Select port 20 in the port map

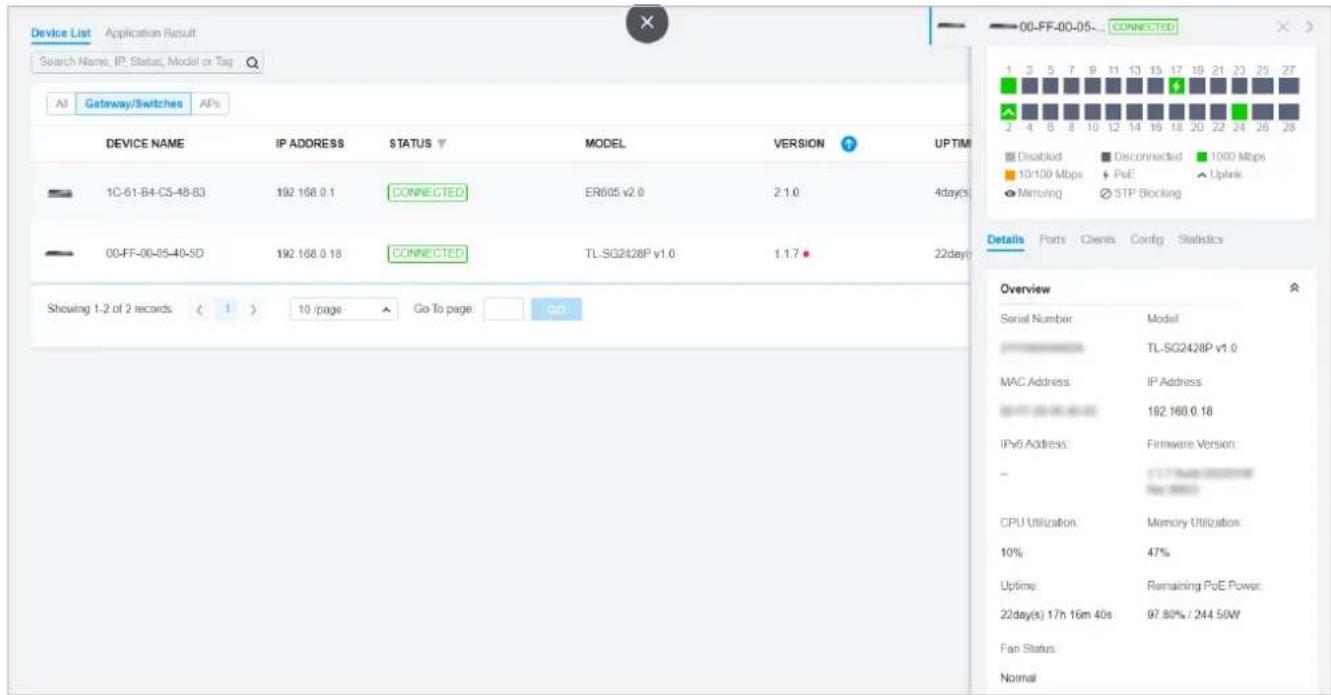[x=1197, y=112]
